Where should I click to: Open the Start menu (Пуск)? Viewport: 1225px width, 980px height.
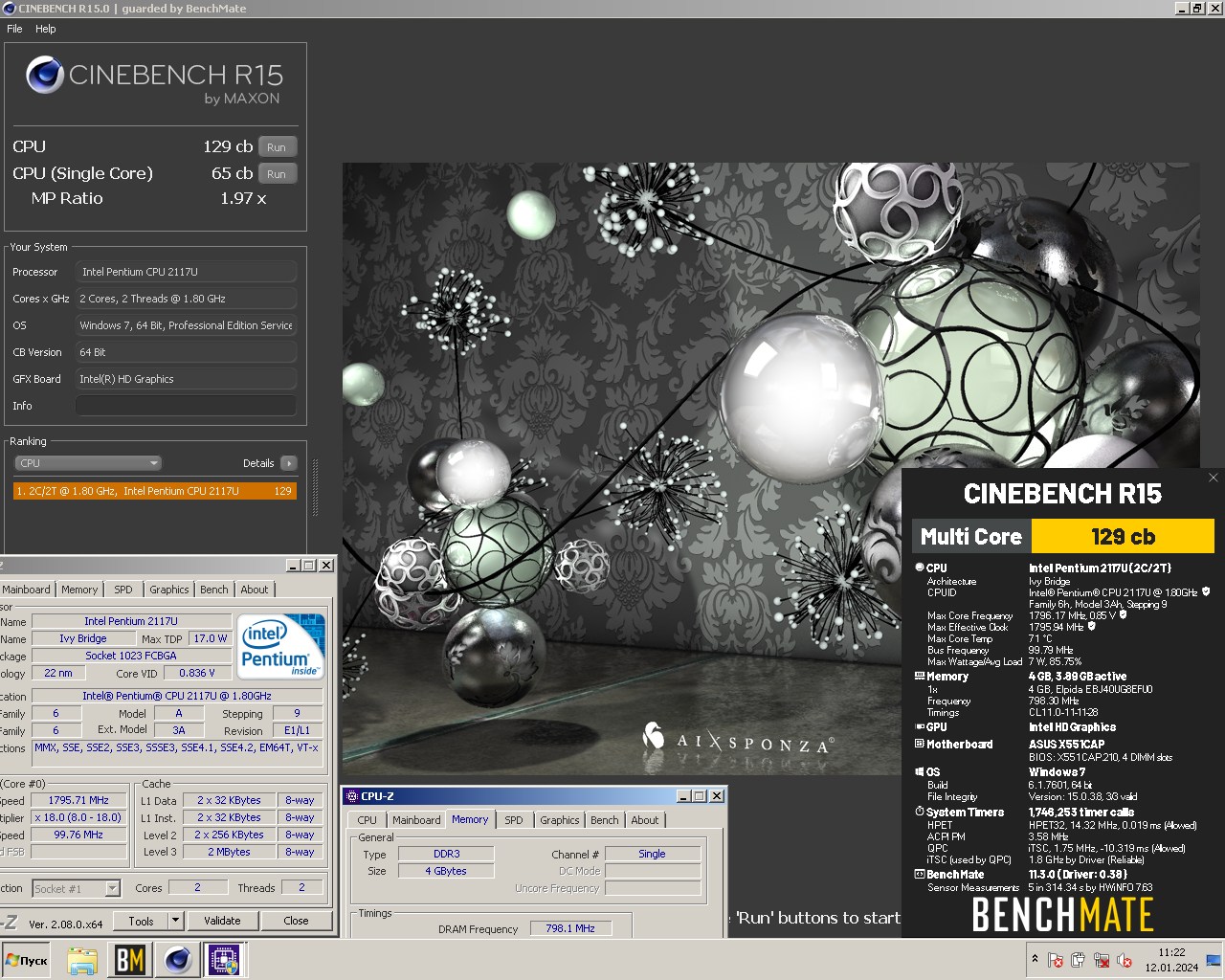[27, 960]
